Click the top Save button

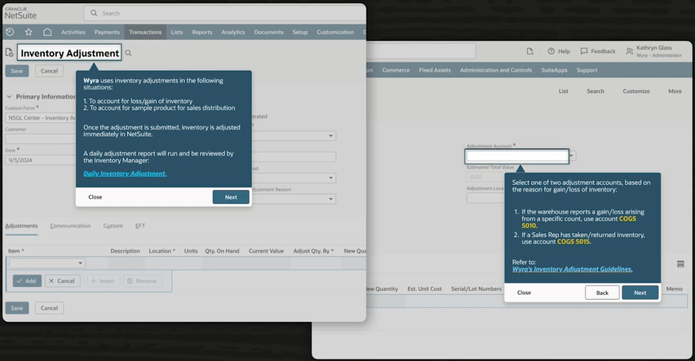click(x=17, y=71)
